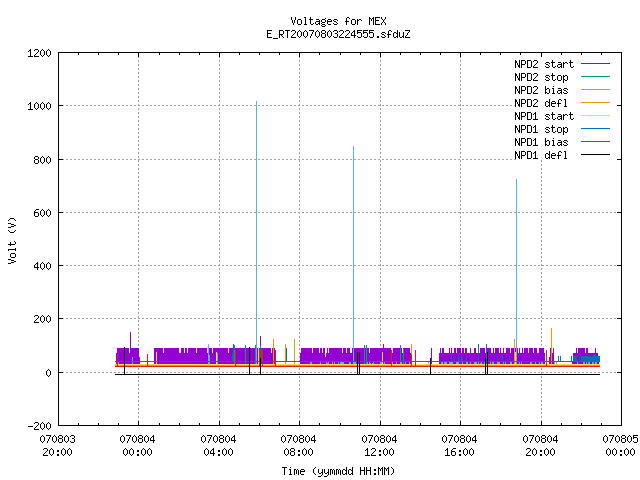Click the y-axis tick value -200
The height and width of the screenshot is (480, 640).
pos(40,426)
